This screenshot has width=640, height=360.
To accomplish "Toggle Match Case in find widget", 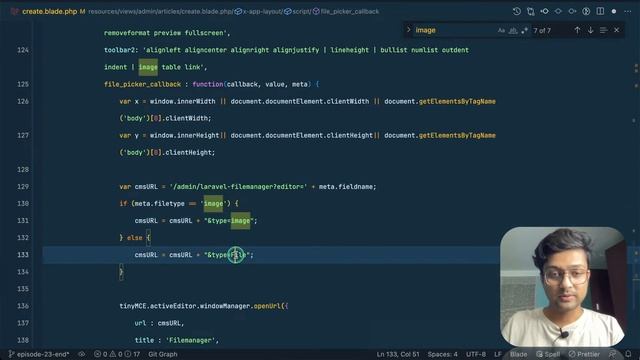I will click(501, 30).
